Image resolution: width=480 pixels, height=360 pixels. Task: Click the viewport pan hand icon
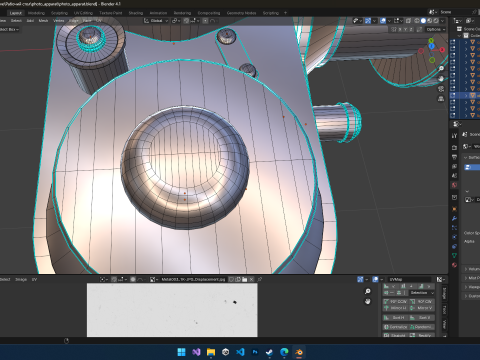pos(441,79)
